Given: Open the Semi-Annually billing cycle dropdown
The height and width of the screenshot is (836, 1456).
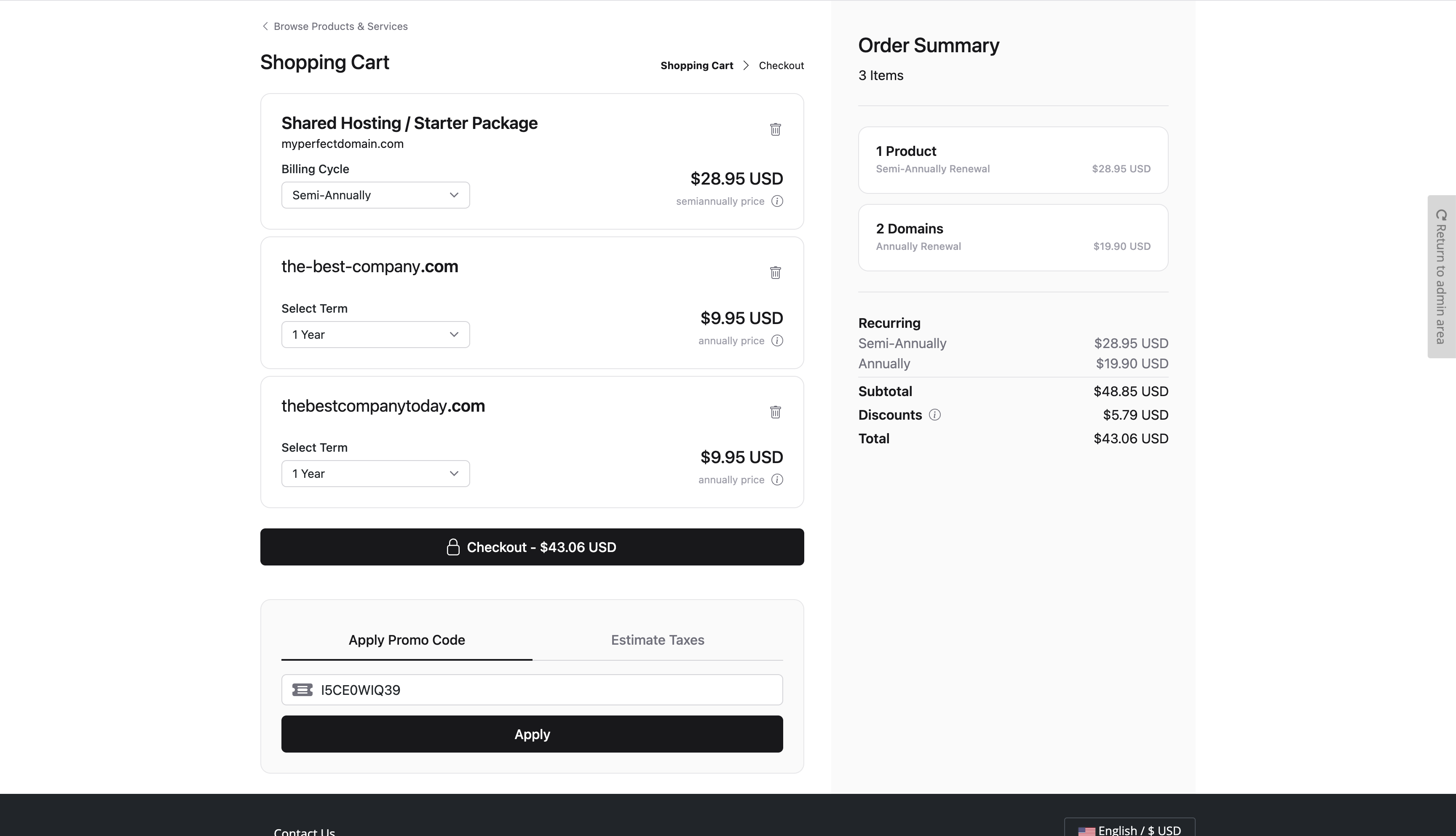Looking at the screenshot, I should click(x=375, y=195).
